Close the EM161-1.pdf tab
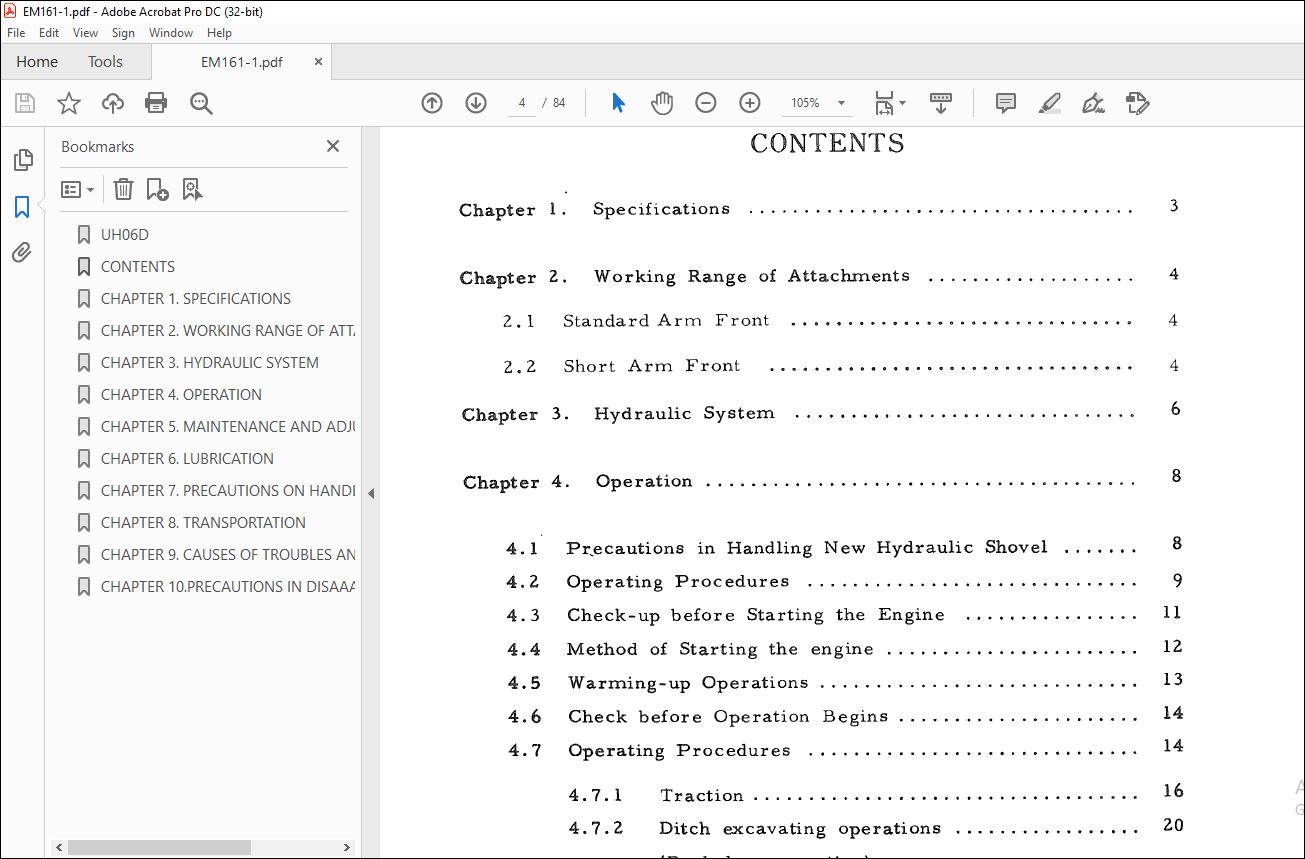The width and height of the screenshot is (1305, 859). click(318, 62)
